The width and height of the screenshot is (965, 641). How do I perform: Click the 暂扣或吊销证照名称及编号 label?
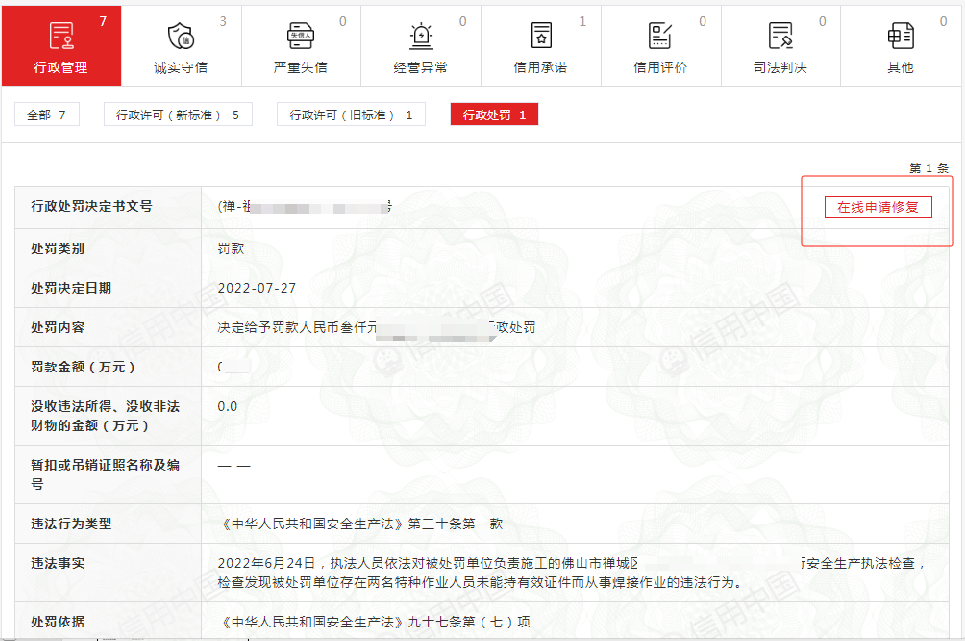pos(105,474)
